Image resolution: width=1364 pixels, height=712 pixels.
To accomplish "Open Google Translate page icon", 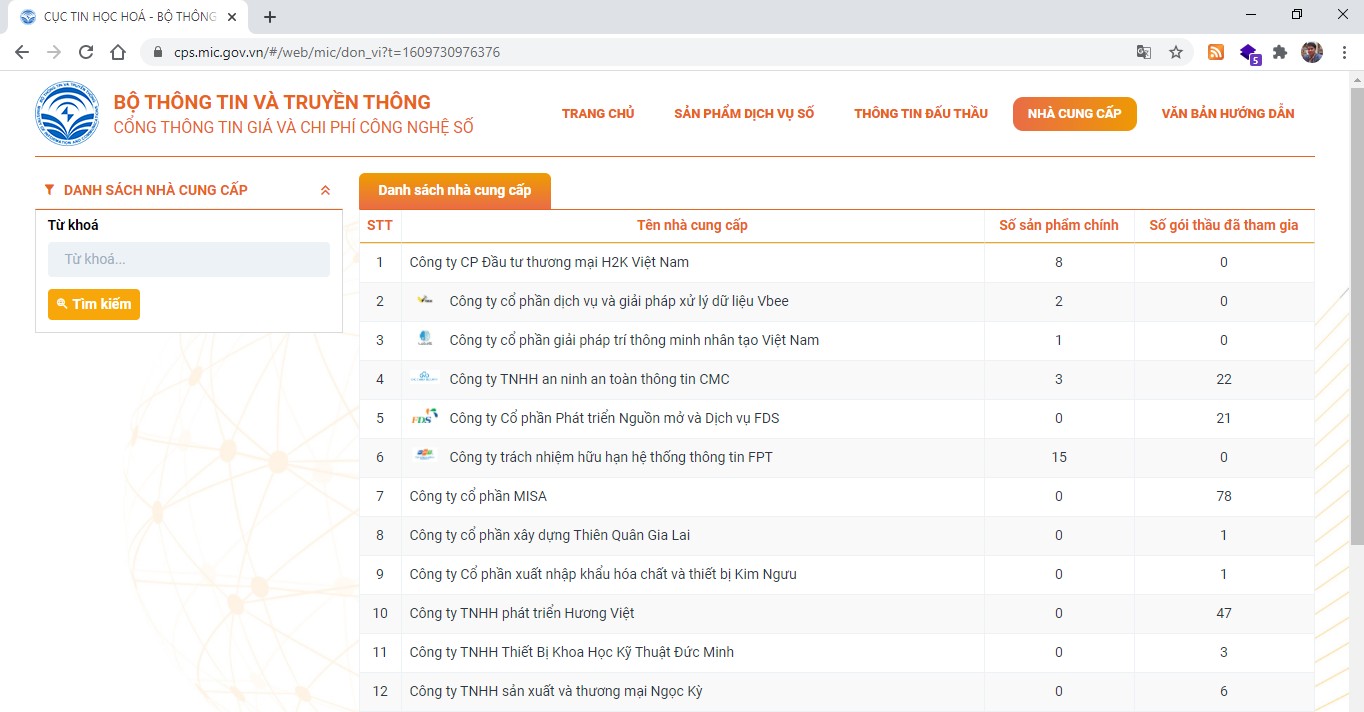I will pyautogui.click(x=1144, y=52).
